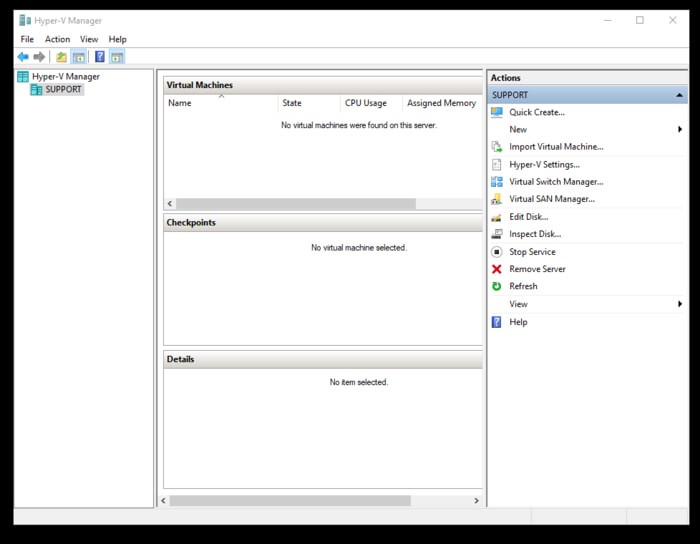Open View entry in Actions pane
The height and width of the screenshot is (544, 700).
(x=518, y=304)
